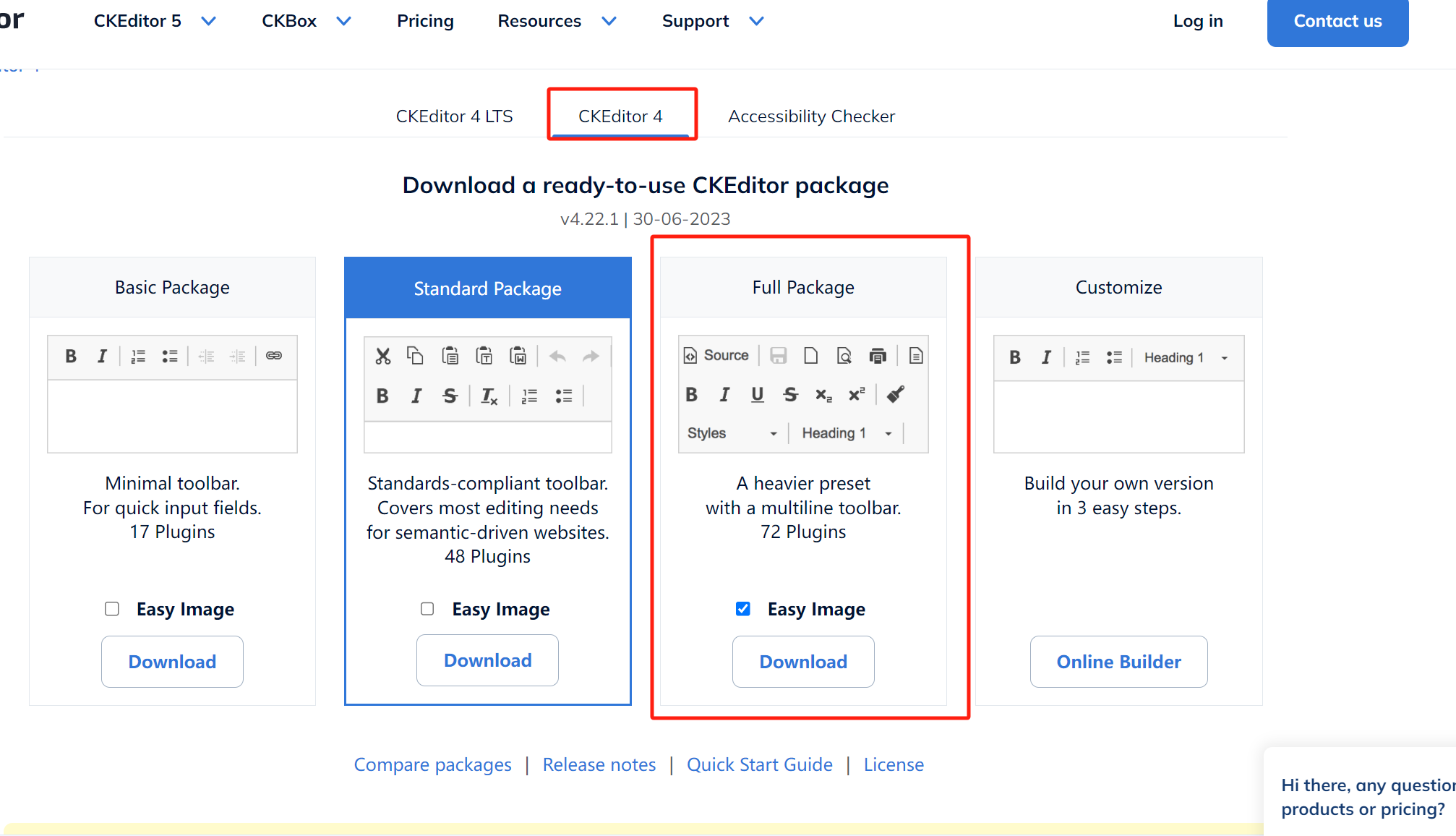1456x836 pixels.
Task: Click the Undo arrow in Standard Package toolbar
Action: coord(557,356)
